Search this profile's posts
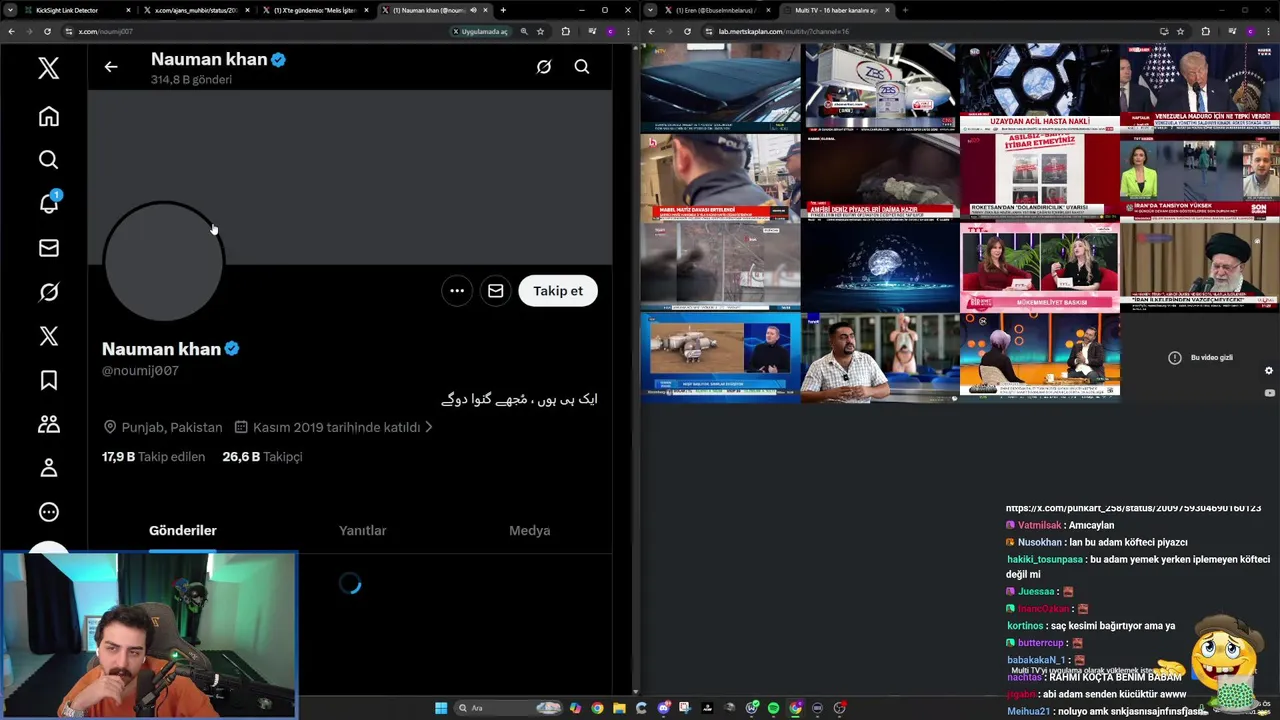This screenshot has width=1280, height=720. 582,67
